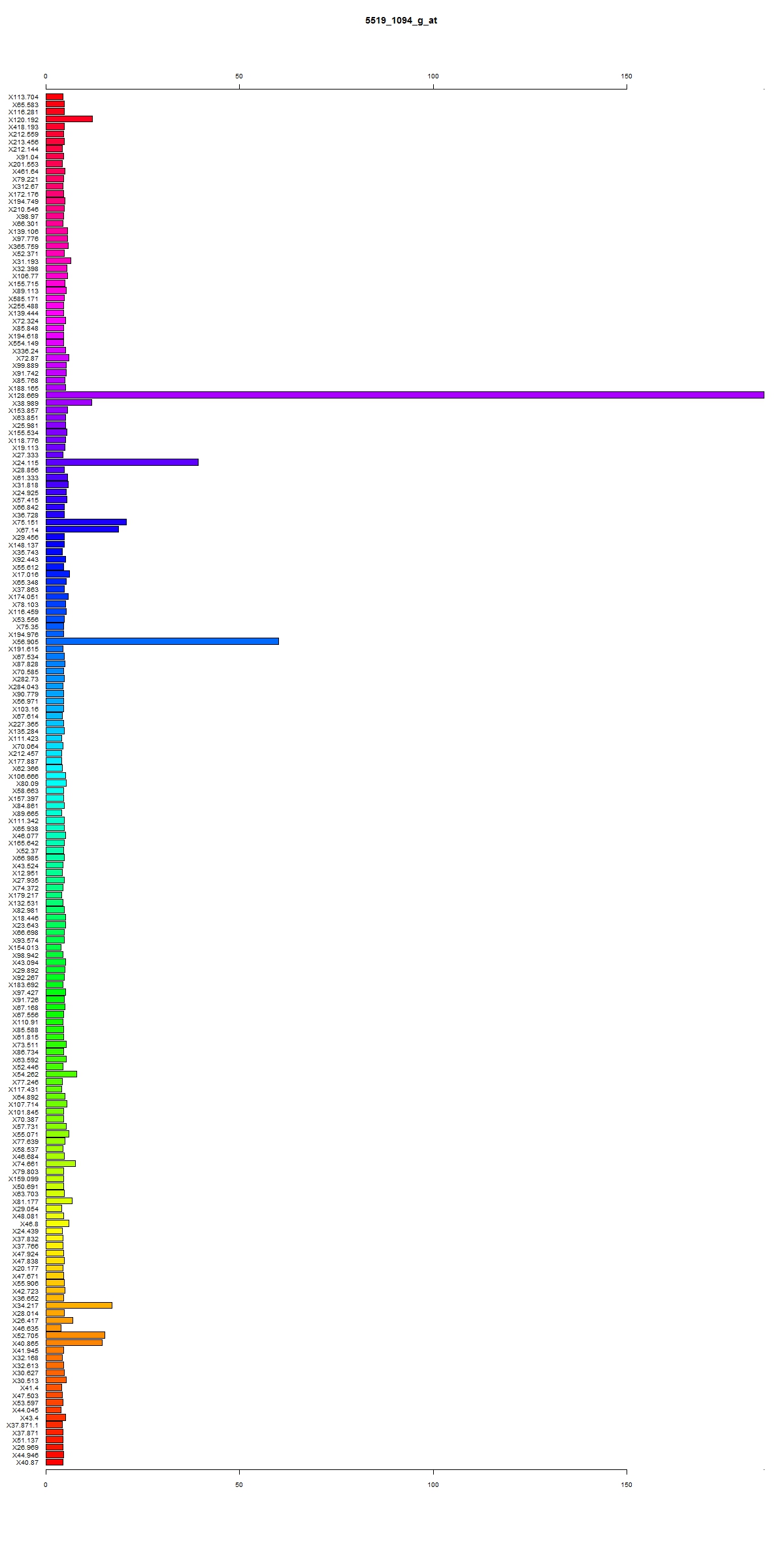Select the label X365.759
This screenshot has width=784, height=1568.
tap(24, 246)
